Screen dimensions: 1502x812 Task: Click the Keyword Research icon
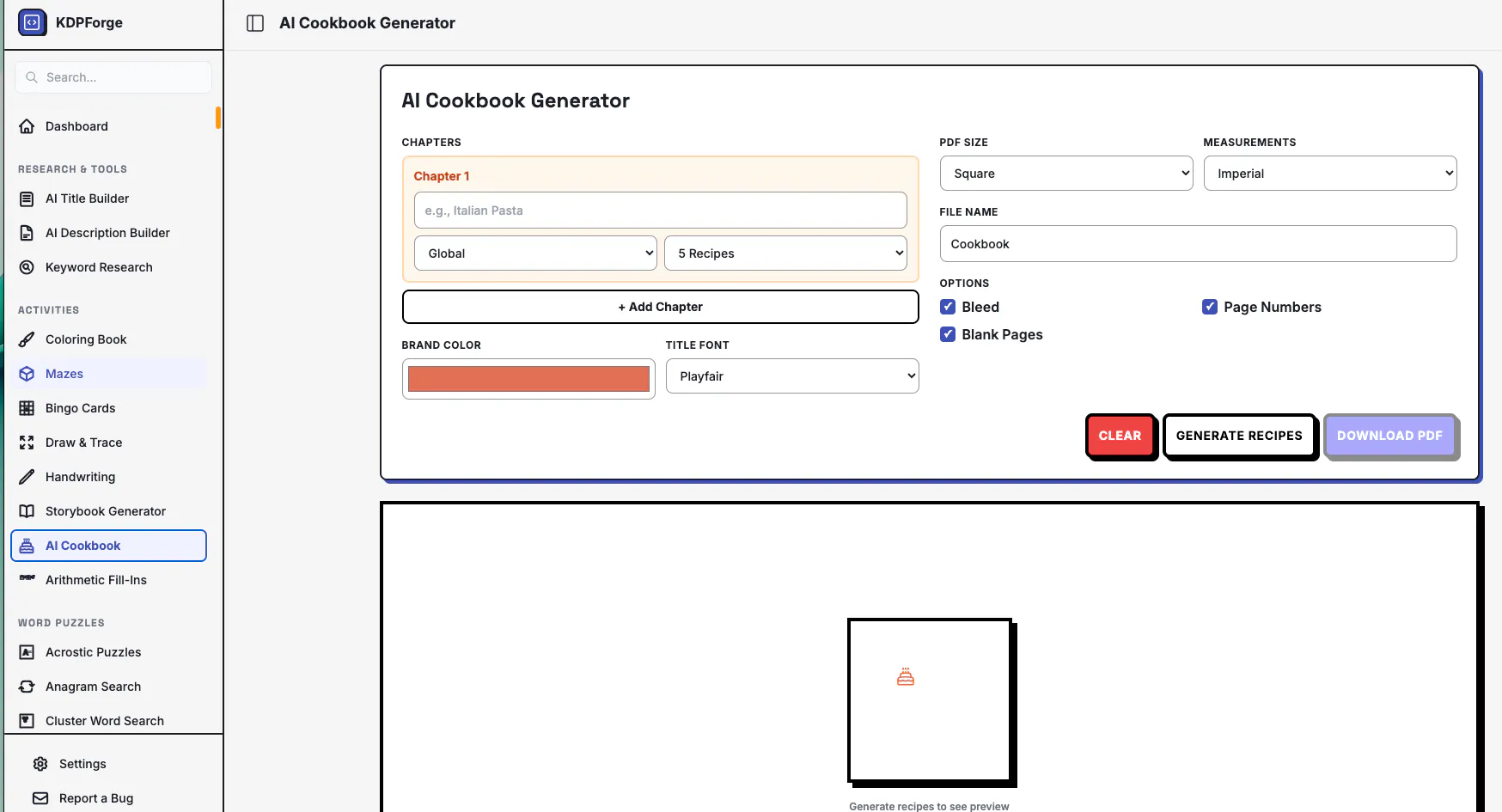pos(27,267)
